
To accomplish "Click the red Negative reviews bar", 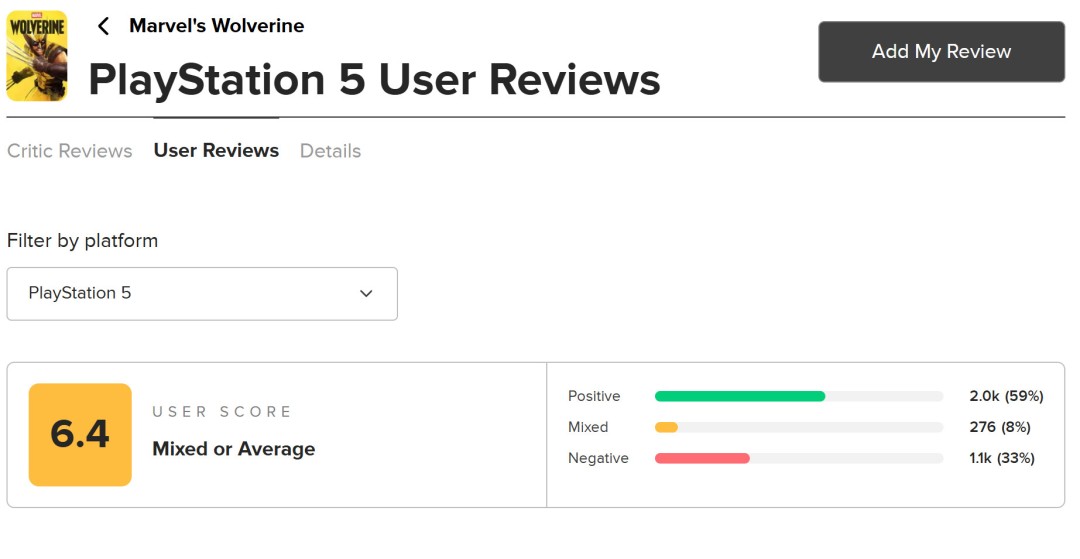I will click(702, 458).
